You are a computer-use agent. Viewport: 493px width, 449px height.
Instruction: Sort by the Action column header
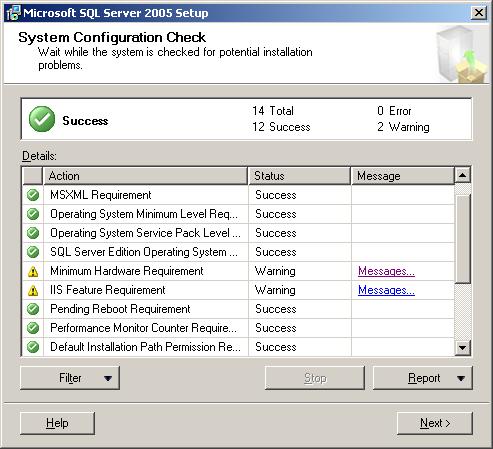pyautogui.click(x=145, y=176)
